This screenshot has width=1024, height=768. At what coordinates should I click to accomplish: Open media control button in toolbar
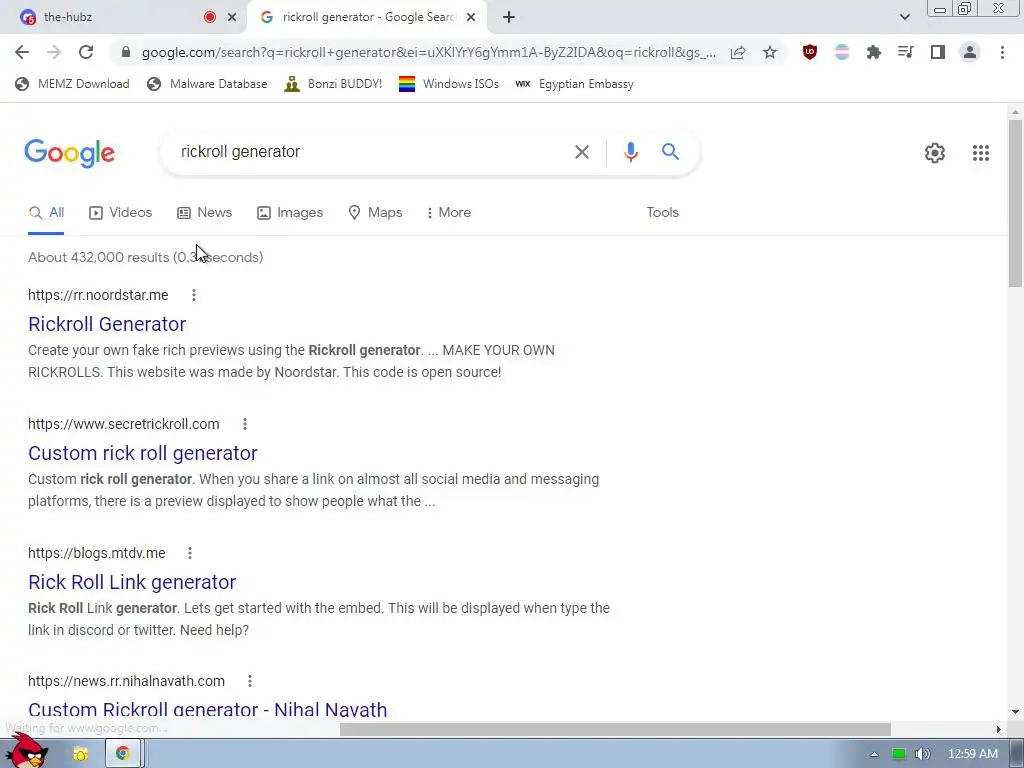click(x=905, y=52)
